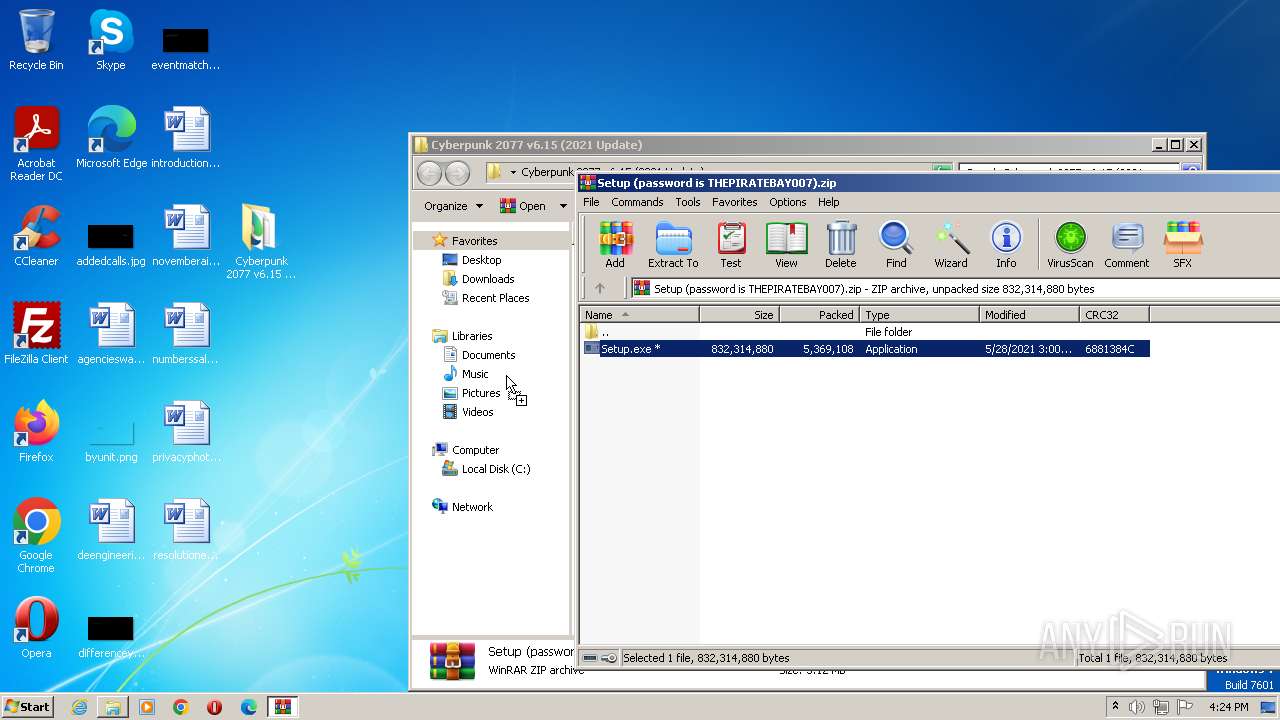This screenshot has height=720, width=1280.
Task: Sort file list by CRC32 column
Action: 1114,314
